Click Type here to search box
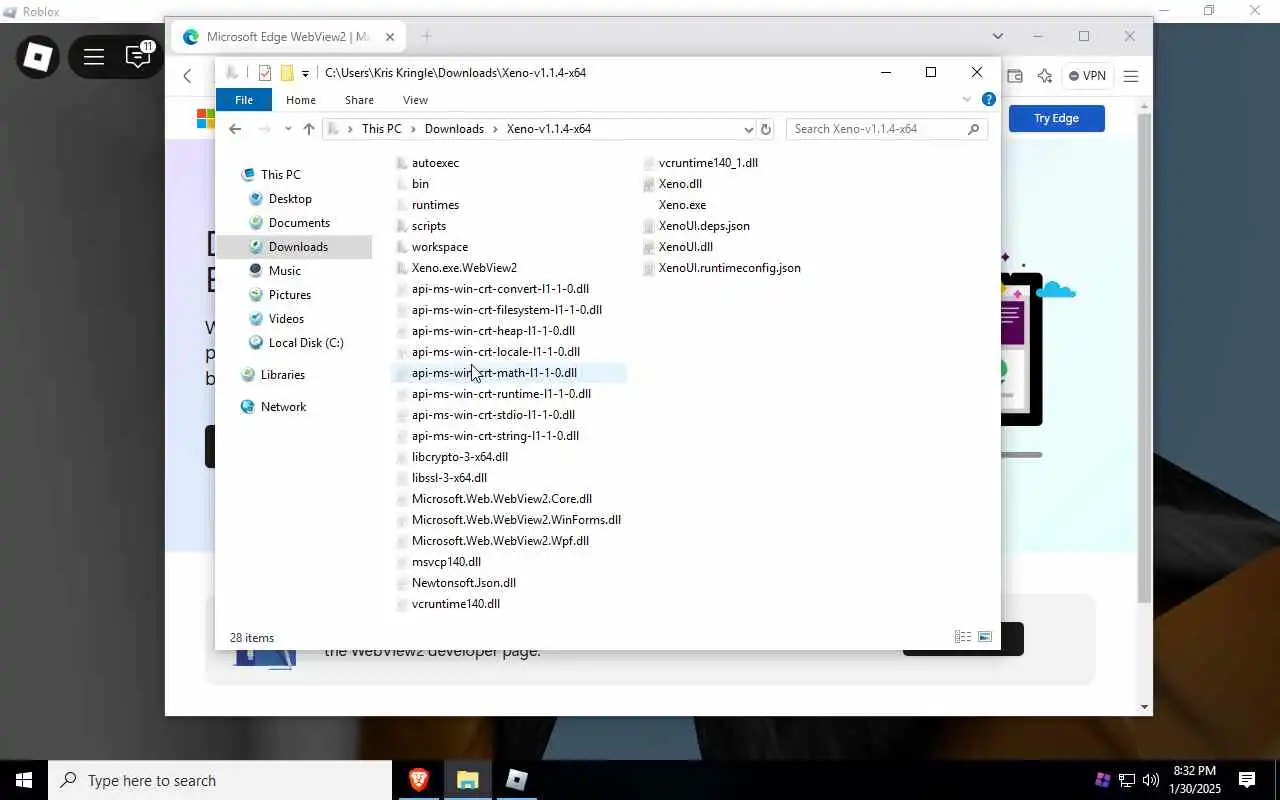 click(x=220, y=780)
